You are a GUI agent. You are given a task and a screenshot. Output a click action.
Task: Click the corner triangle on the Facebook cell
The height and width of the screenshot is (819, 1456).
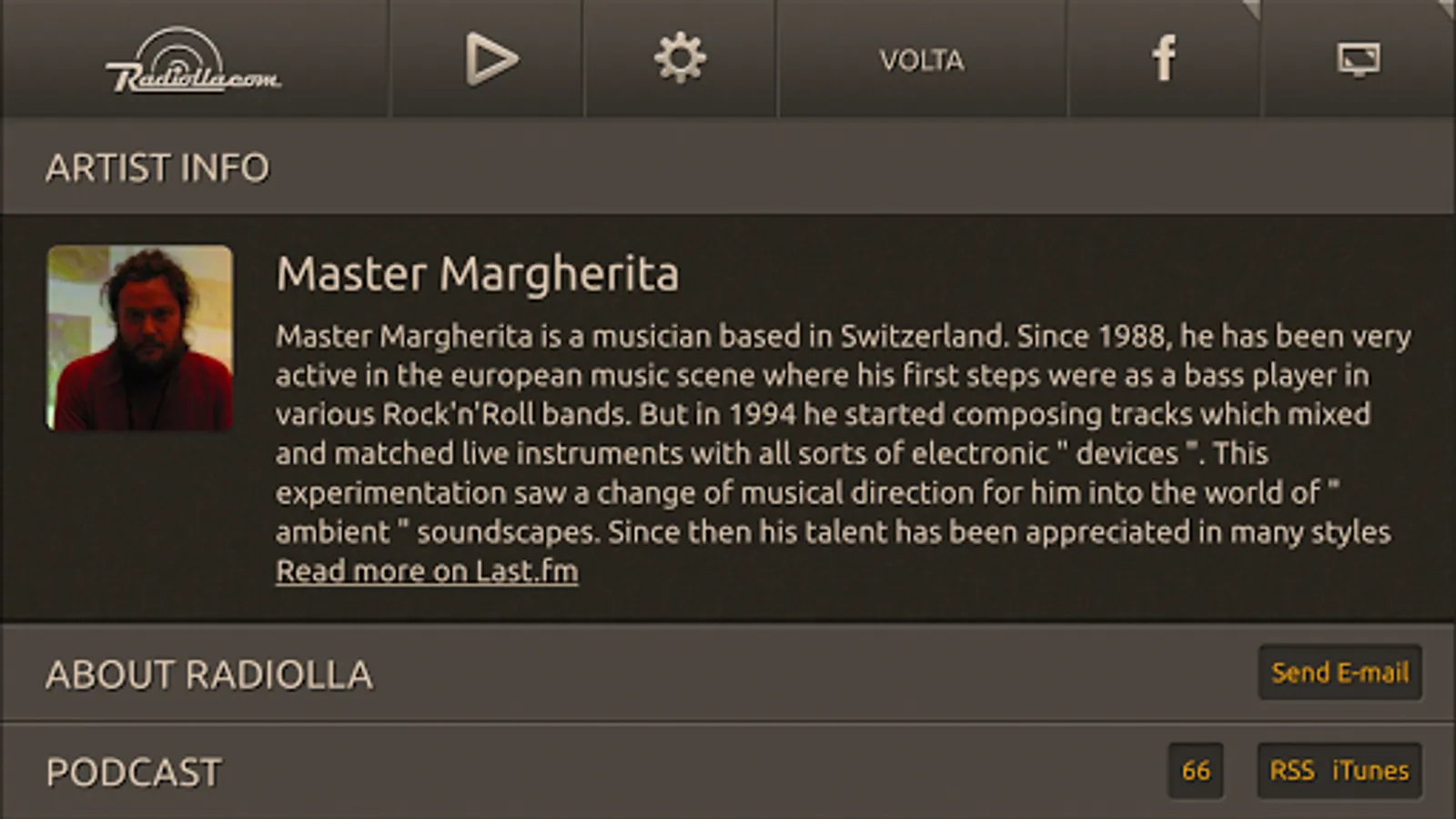click(x=1252, y=8)
